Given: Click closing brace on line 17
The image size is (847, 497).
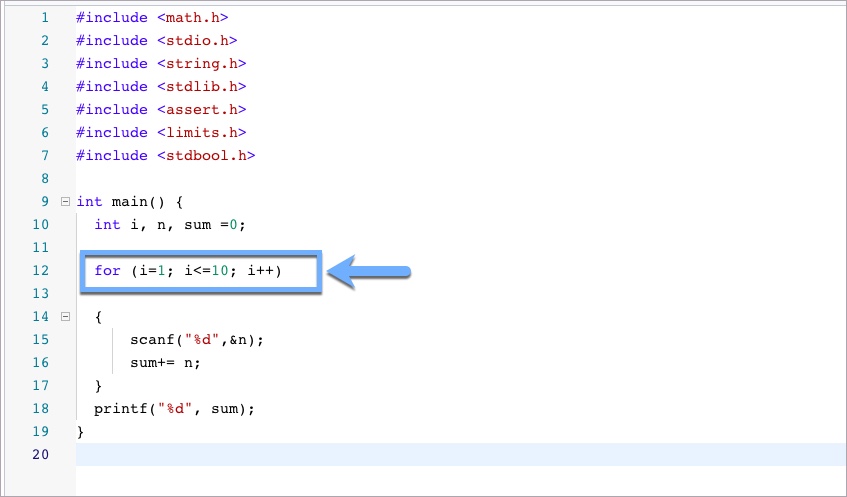Looking at the screenshot, I should 98,386.
